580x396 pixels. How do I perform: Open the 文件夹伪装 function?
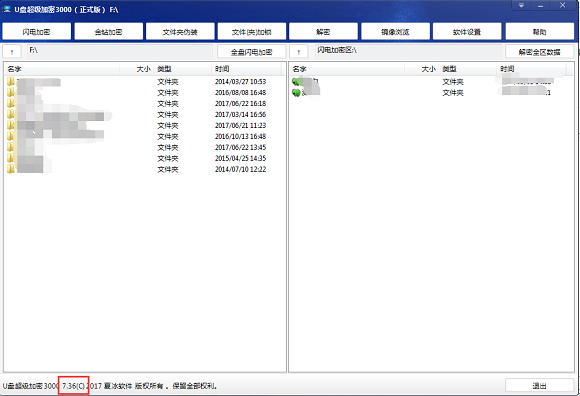[180, 32]
